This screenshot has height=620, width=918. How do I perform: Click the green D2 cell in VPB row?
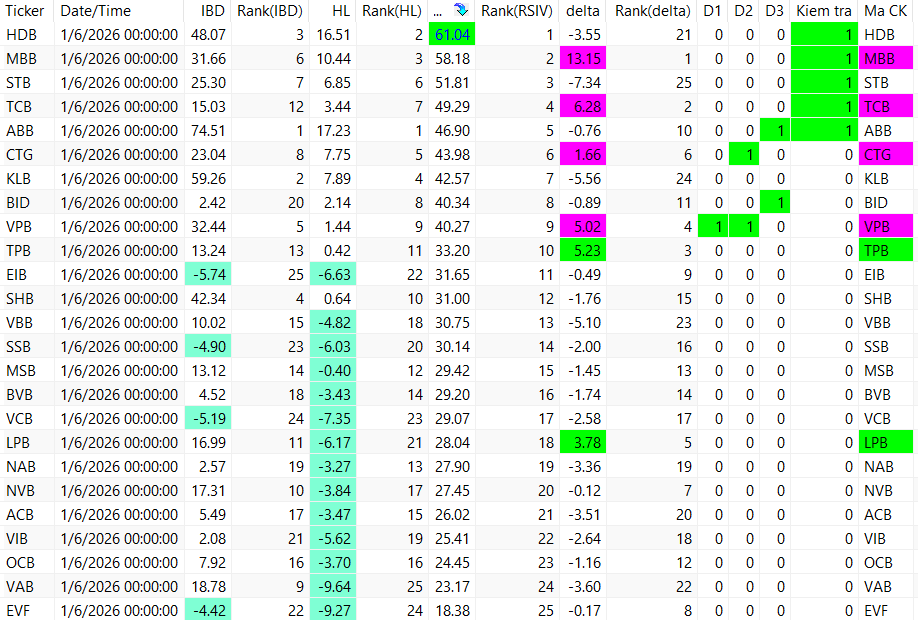744,227
